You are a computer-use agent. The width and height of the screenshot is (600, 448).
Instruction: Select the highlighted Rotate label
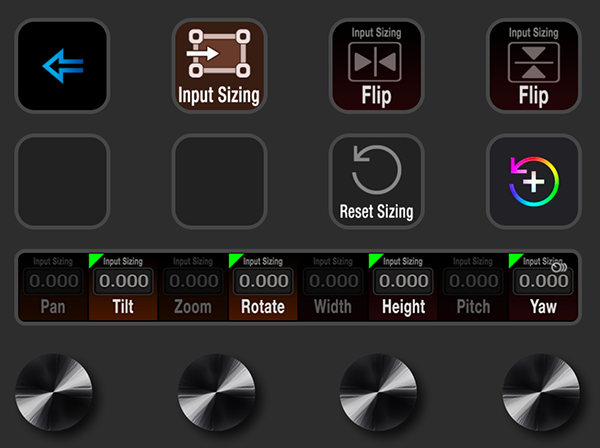click(x=263, y=307)
